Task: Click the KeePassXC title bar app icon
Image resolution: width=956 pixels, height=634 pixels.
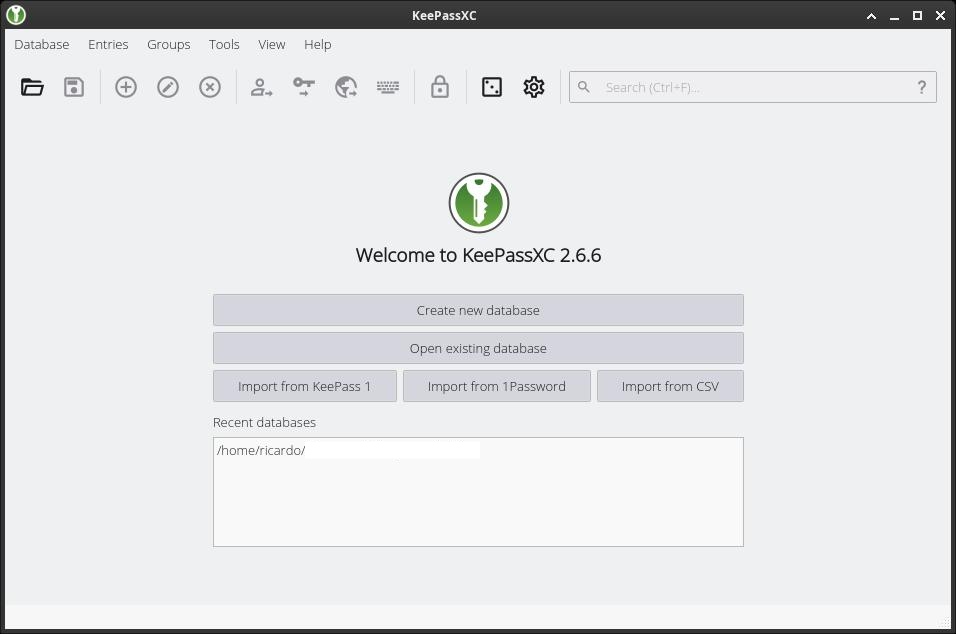Action: tap(16, 15)
